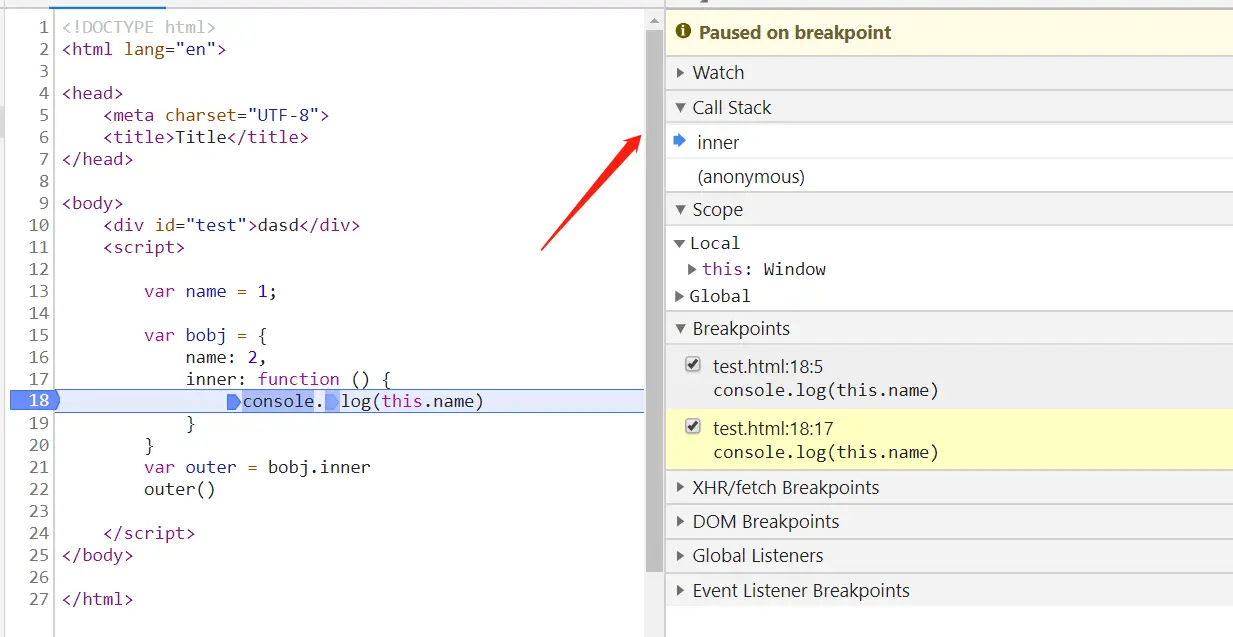Click the var outer = bobj.inner line
1233x637 pixels.
click(x=257, y=467)
